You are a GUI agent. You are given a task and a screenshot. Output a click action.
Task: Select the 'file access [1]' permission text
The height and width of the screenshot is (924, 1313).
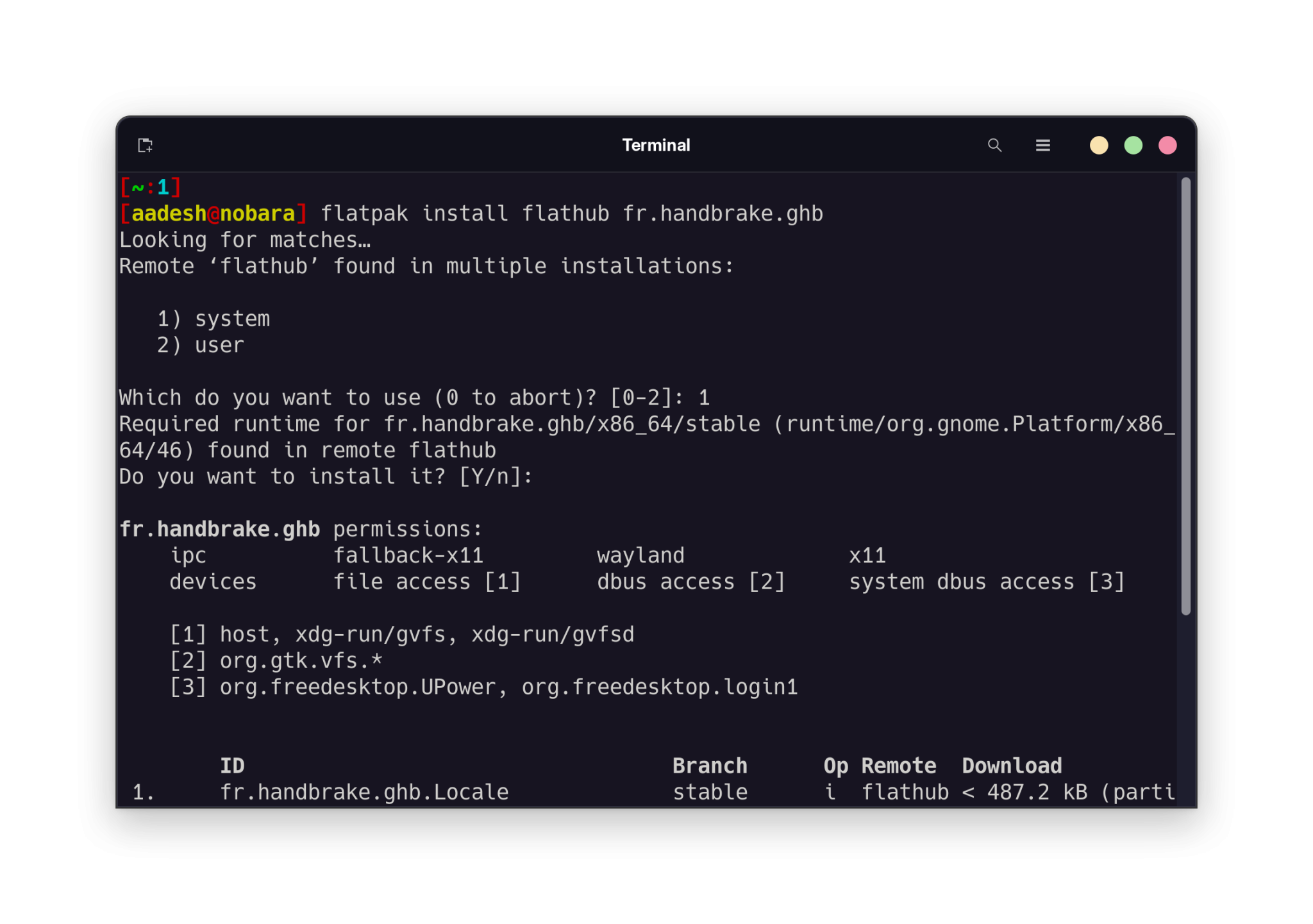pyautogui.click(x=427, y=582)
